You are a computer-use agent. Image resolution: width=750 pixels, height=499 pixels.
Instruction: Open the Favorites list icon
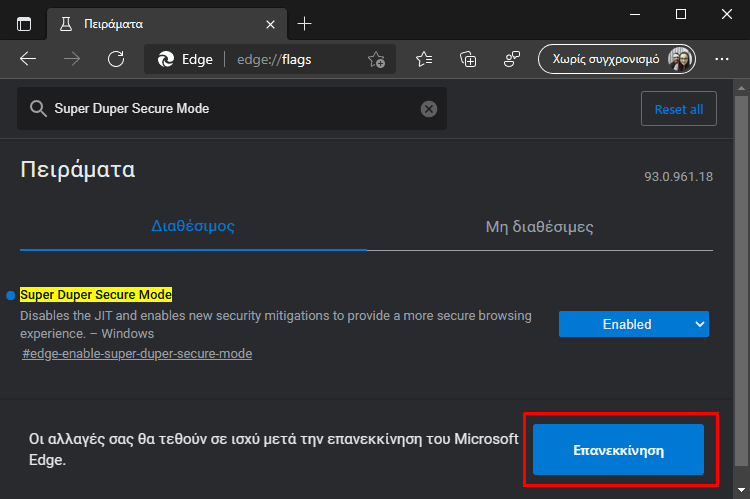tap(424, 59)
